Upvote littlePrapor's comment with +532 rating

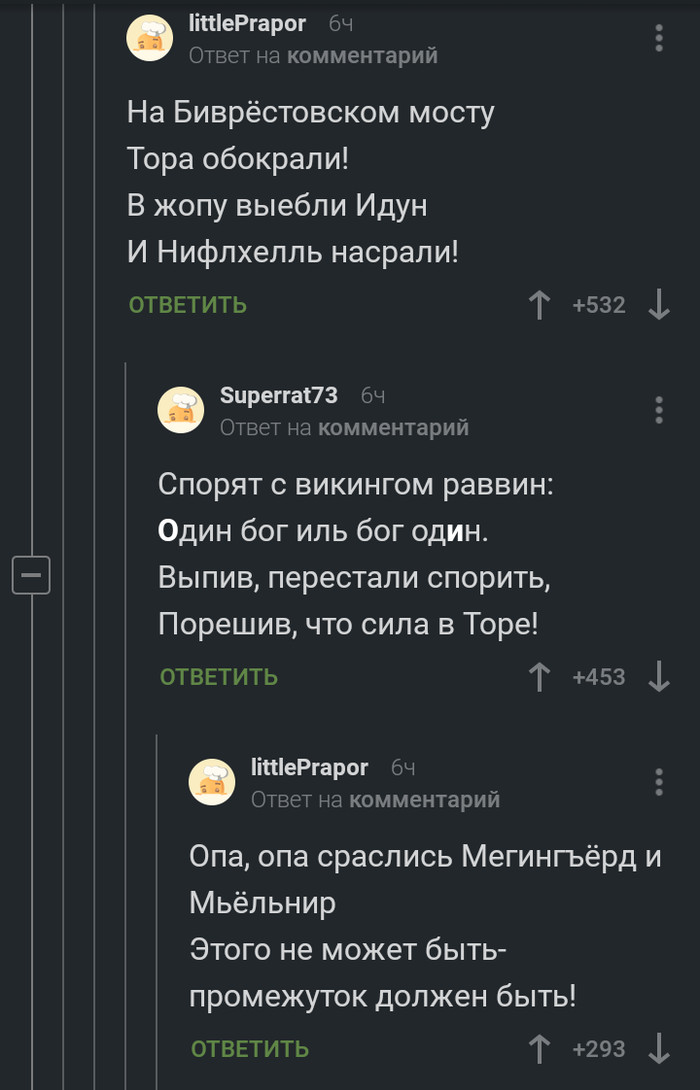tap(540, 305)
